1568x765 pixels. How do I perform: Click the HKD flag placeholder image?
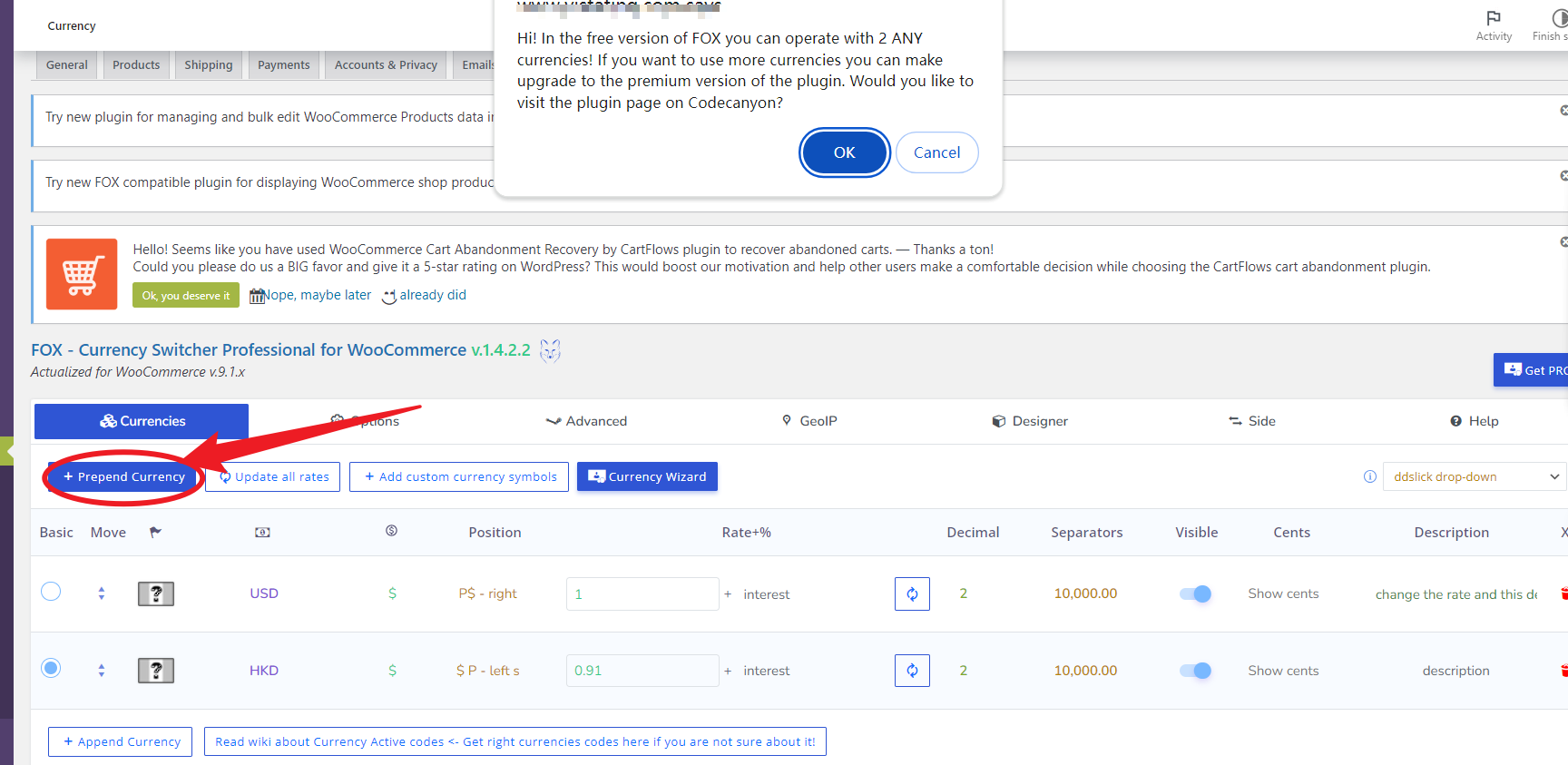tap(156, 671)
